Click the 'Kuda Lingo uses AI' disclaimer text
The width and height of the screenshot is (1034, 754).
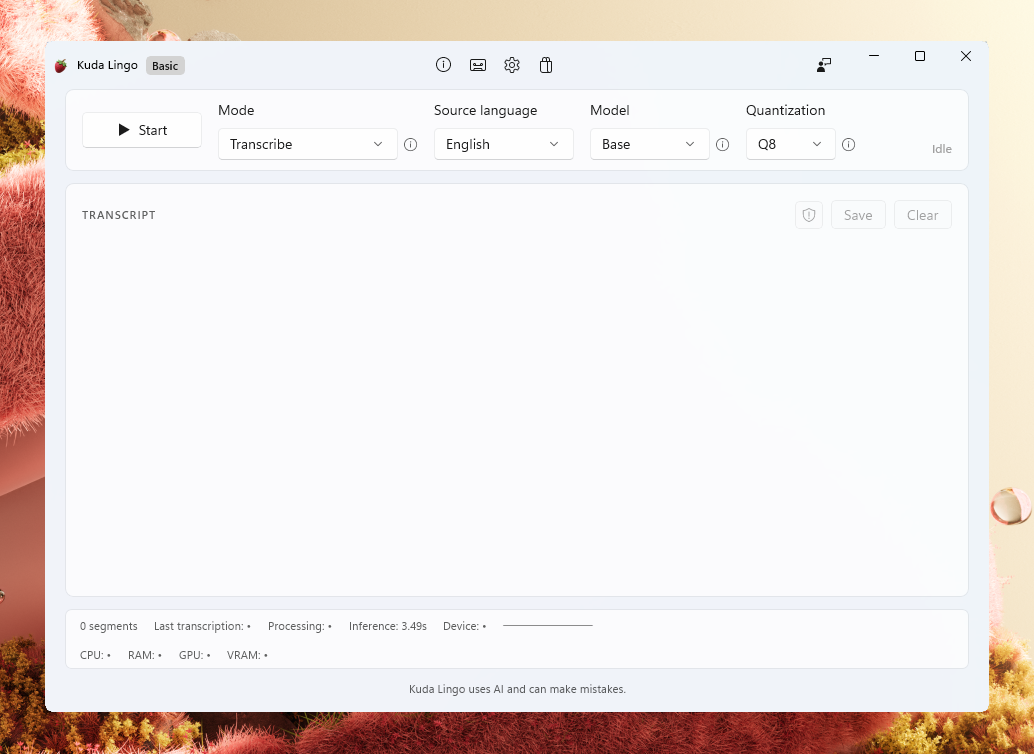point(517,689)
